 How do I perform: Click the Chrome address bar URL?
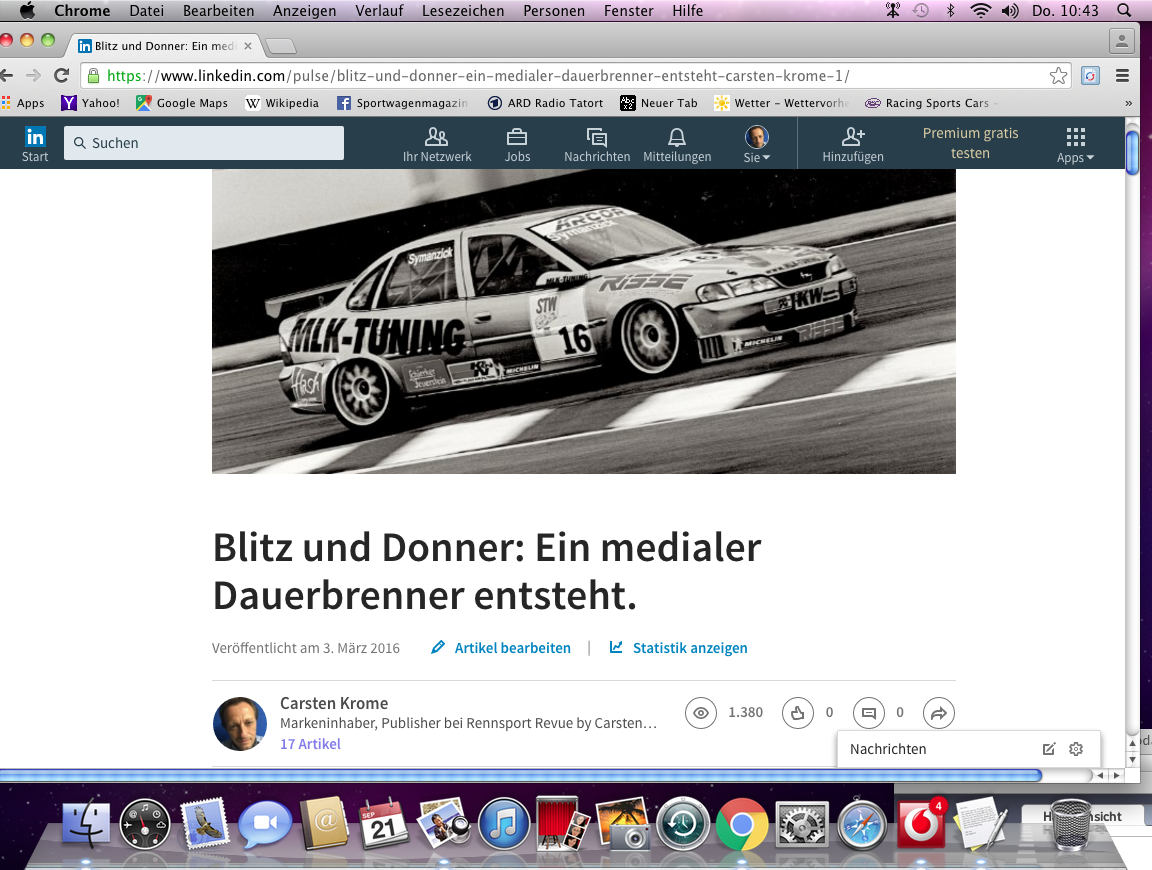point(478,76)
